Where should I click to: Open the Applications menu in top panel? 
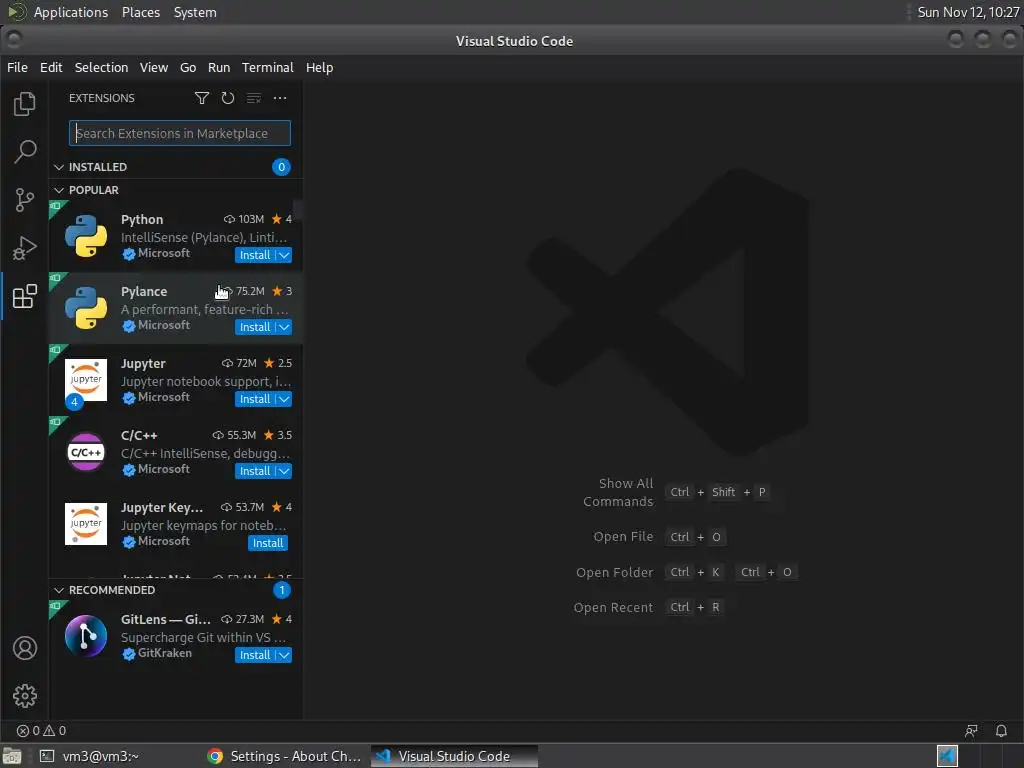[71, 12]
